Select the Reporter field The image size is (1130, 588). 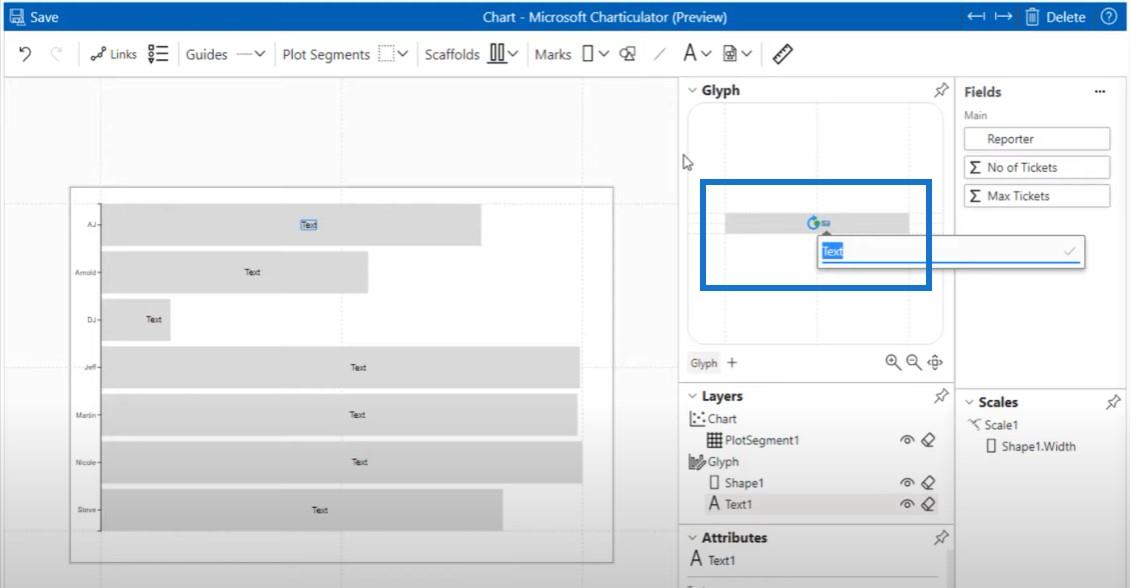point(1036,139)
